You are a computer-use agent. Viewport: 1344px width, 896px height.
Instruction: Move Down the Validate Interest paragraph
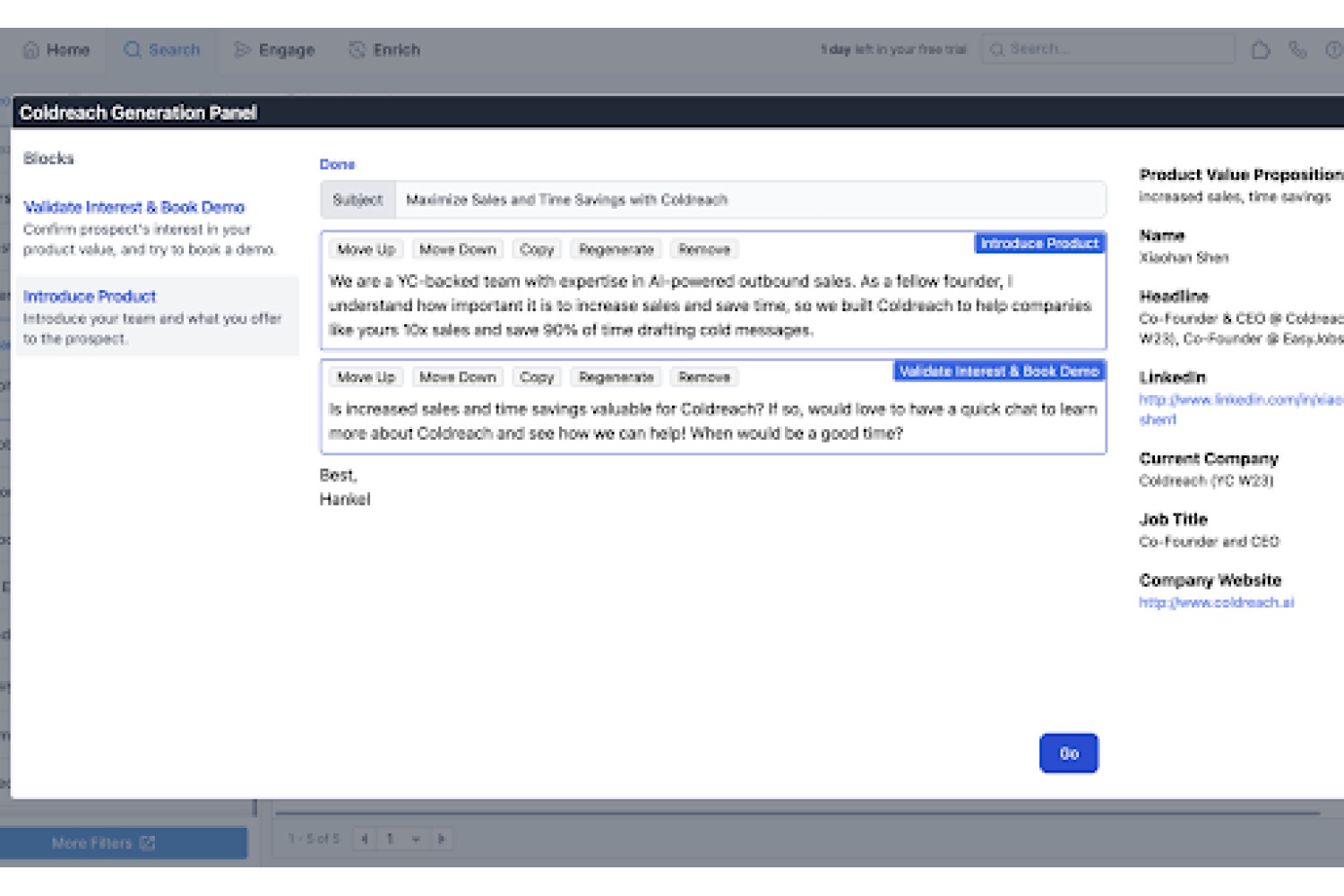pyautogui.click(x=458, y=377)
